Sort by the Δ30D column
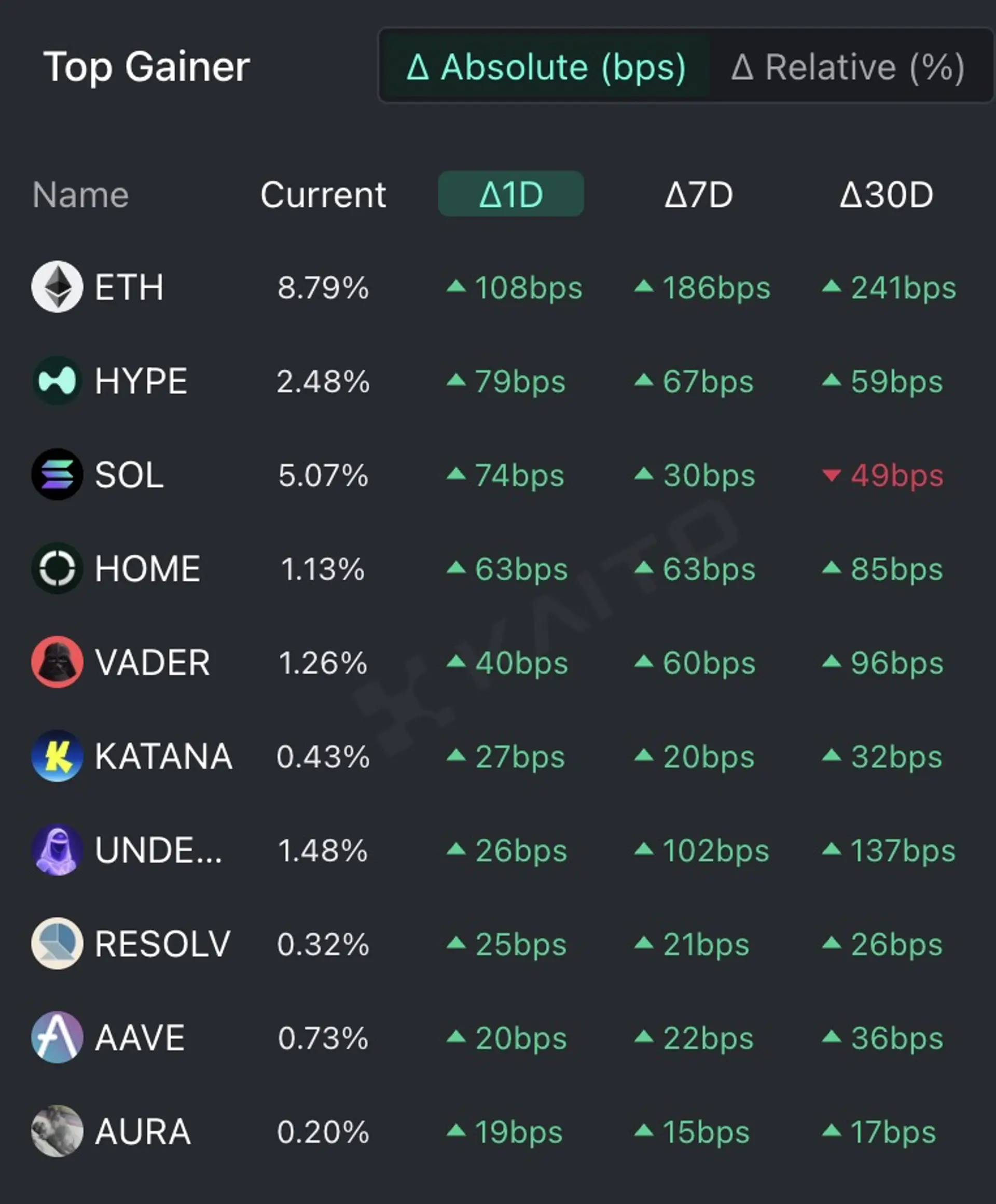 [x=887, y=194]
